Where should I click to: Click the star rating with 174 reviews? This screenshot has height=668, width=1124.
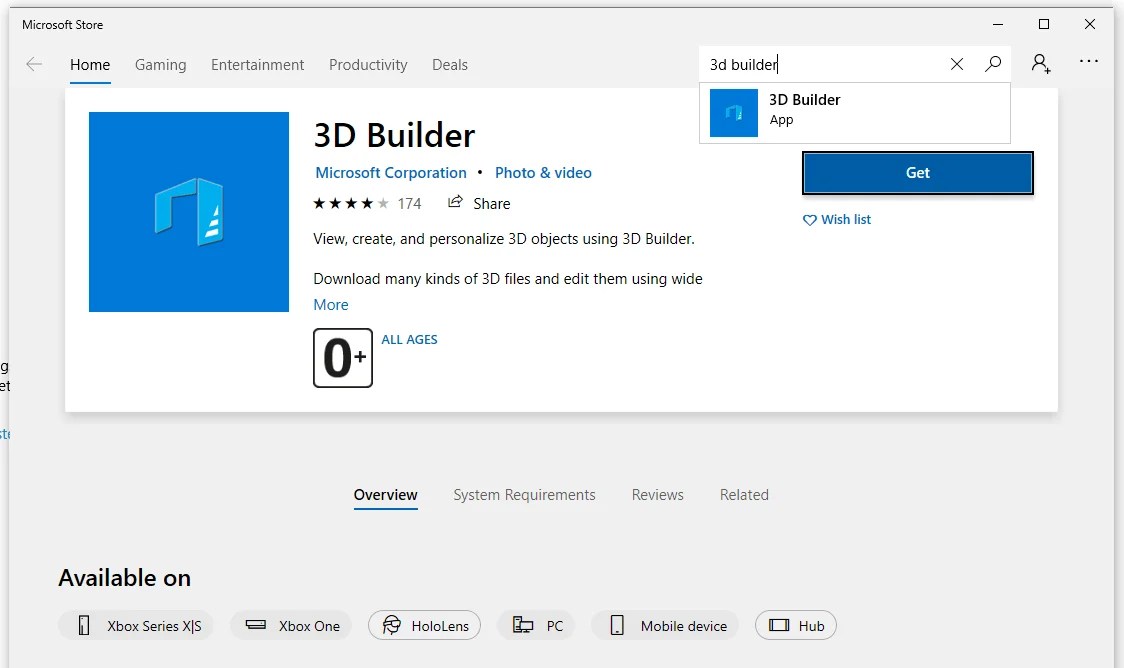367,204
